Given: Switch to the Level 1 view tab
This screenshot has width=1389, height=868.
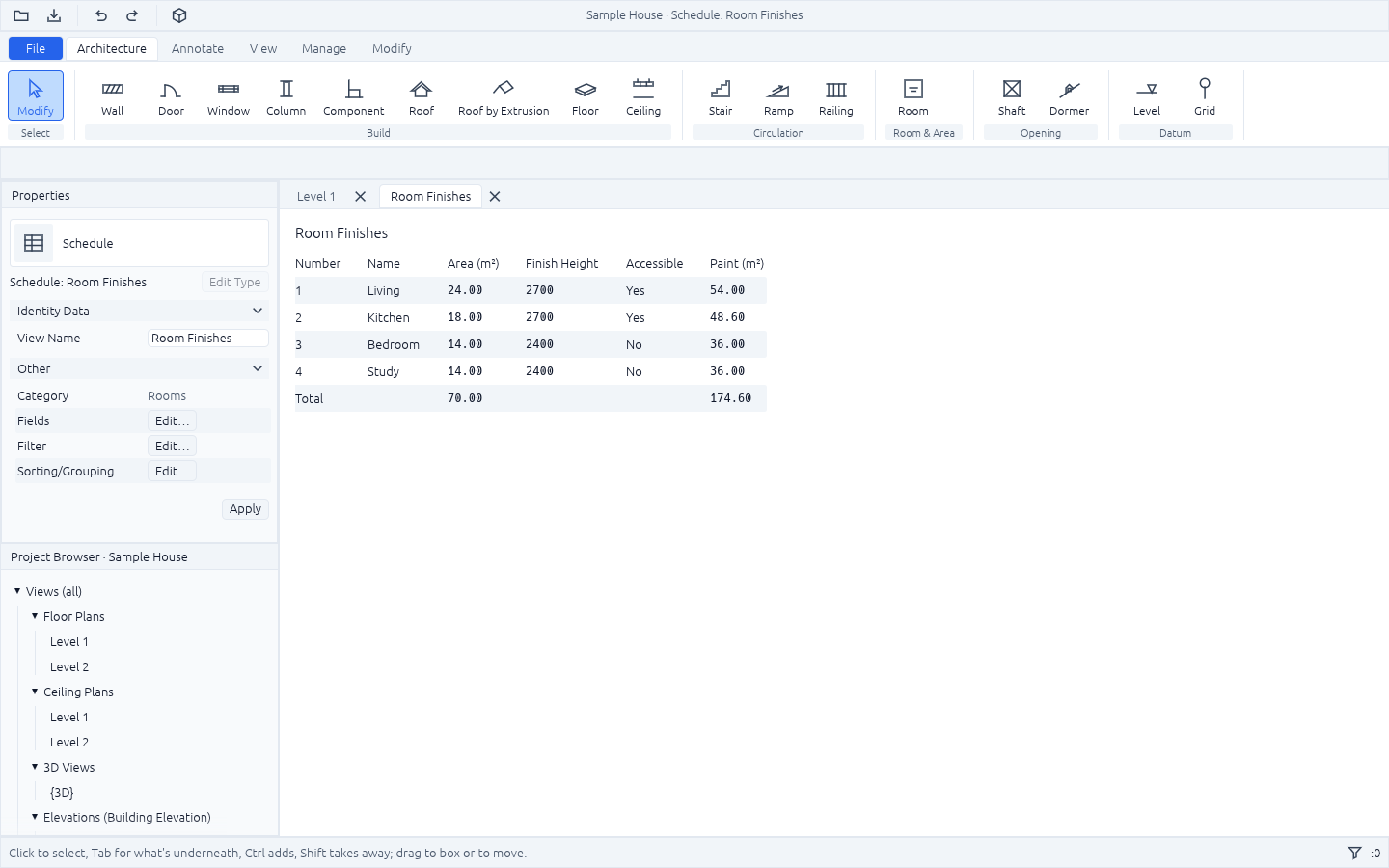Looking at the screenshot, I should coord(316,196).
